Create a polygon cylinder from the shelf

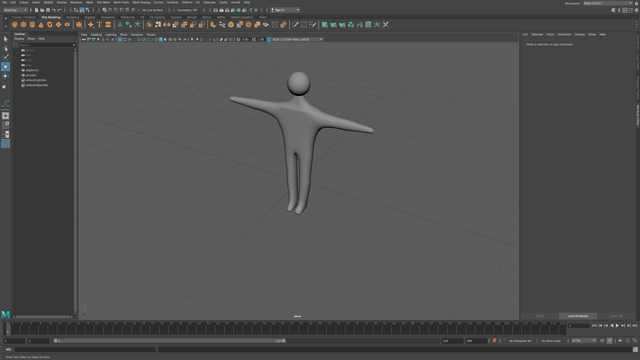(x=32, y=25)
